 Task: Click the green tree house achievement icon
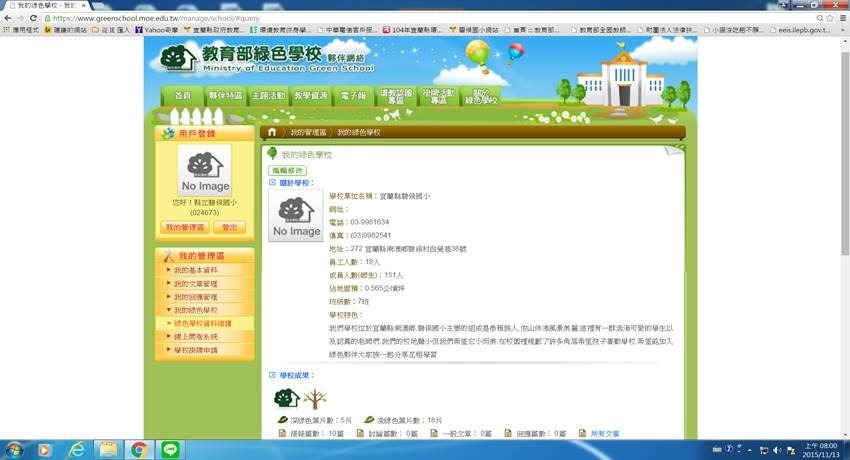click(287, 398)
